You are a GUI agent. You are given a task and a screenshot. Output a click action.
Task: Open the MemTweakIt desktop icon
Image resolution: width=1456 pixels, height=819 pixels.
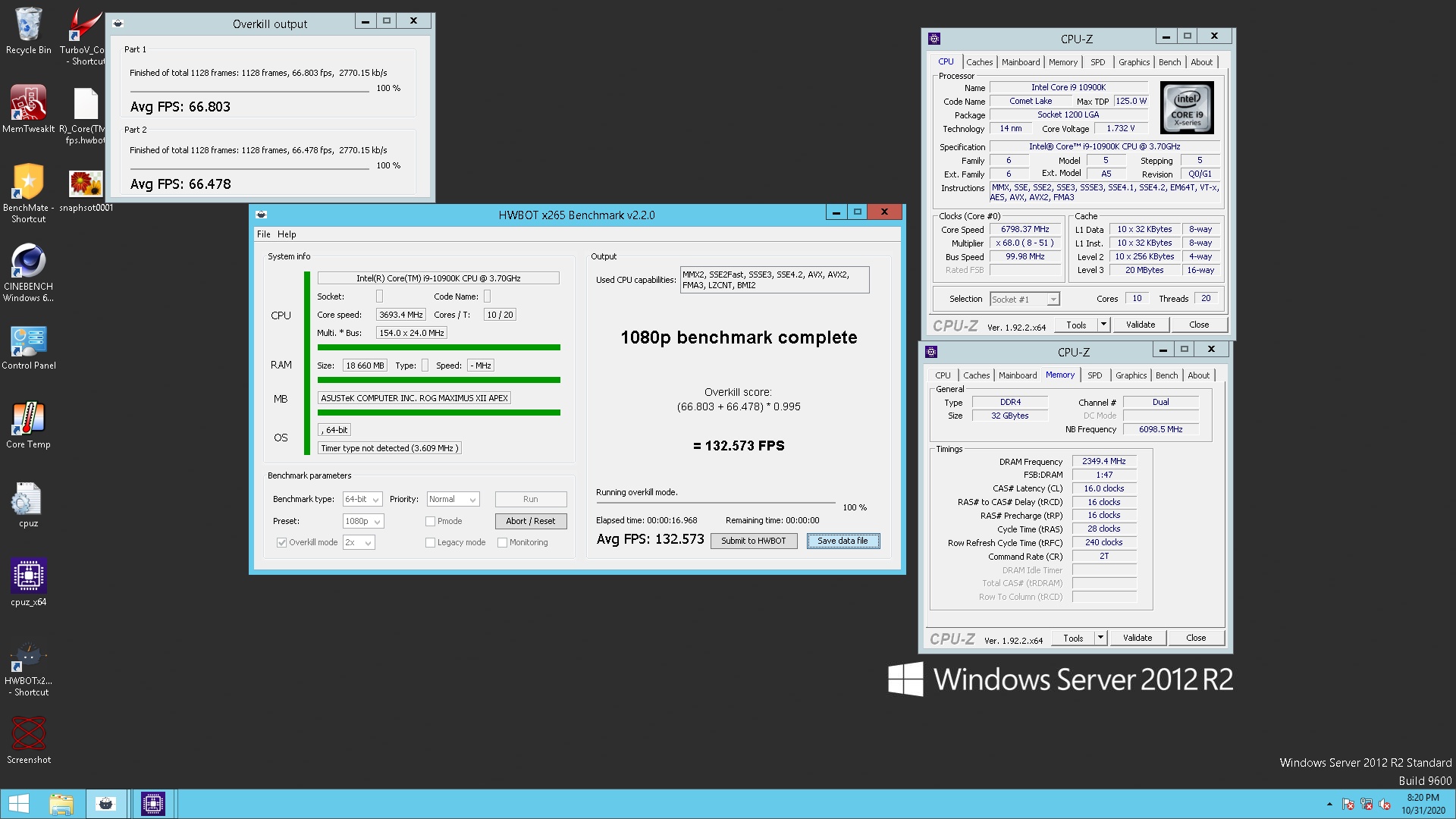29,109
